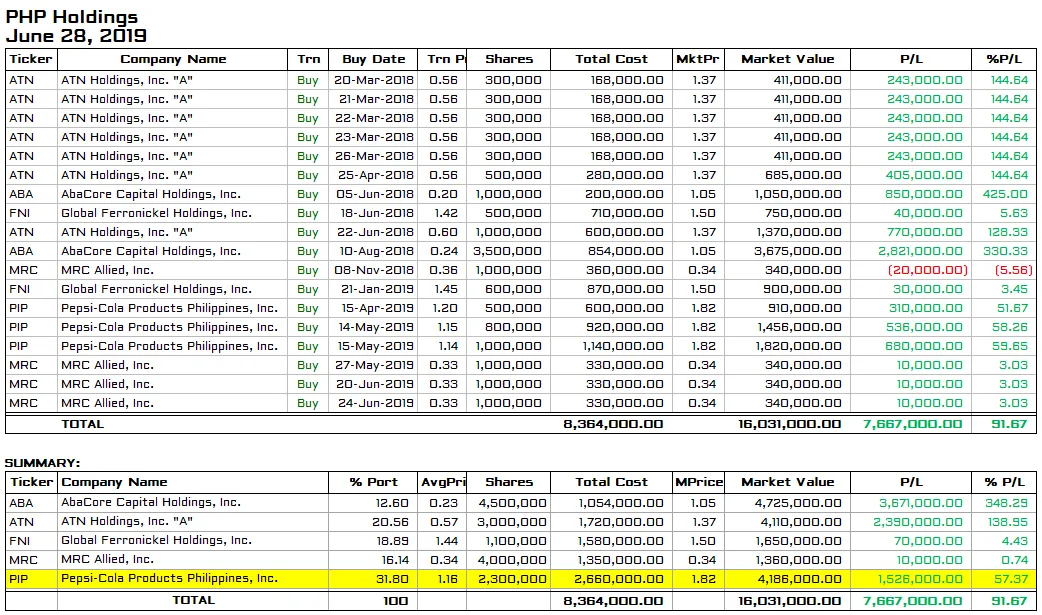Click highlighted % P/L '57.37'
This screenshot has width=1042, height=615.
point(1011,579)
